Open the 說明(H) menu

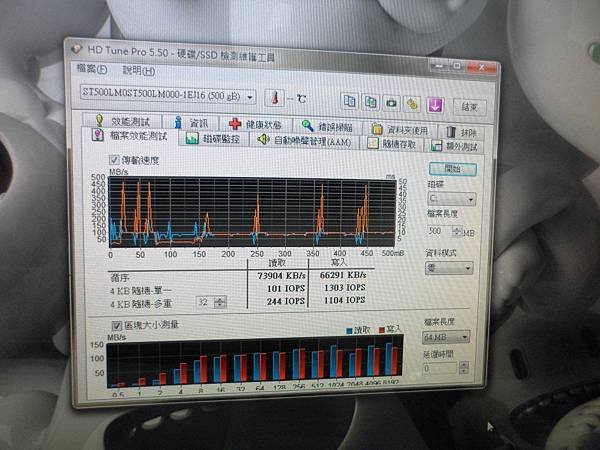point(139,70)
